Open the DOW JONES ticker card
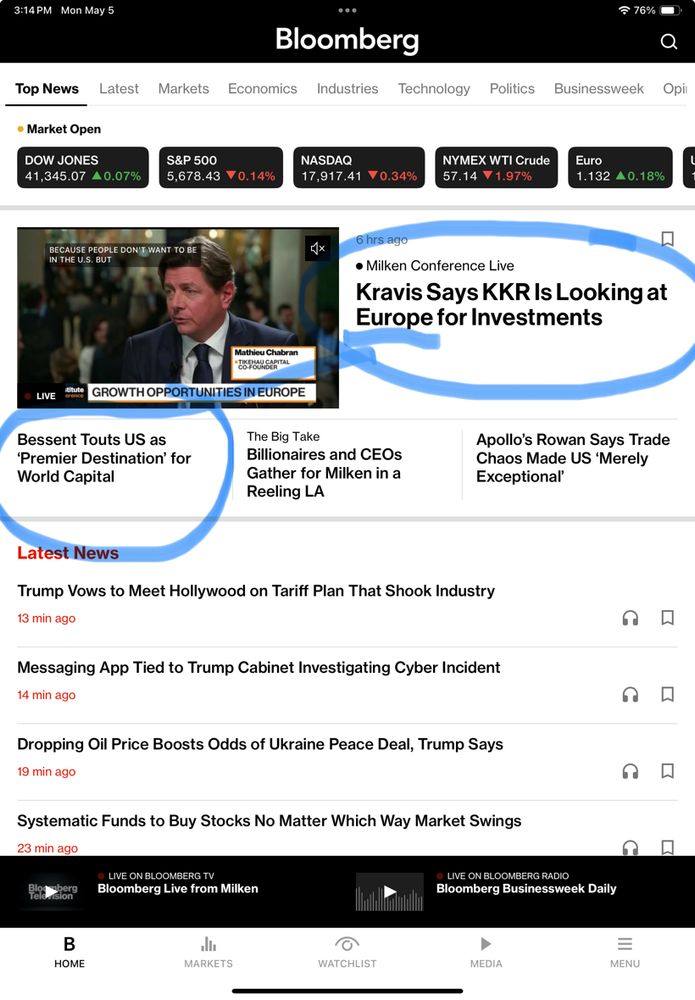695x1000 pixels. [83, 168]
